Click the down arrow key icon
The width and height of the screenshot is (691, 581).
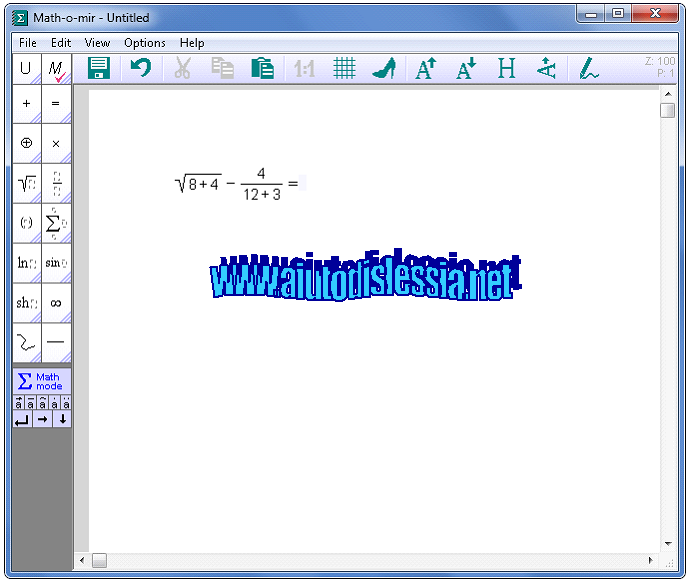pyautogui.click(x=63, y=420)
